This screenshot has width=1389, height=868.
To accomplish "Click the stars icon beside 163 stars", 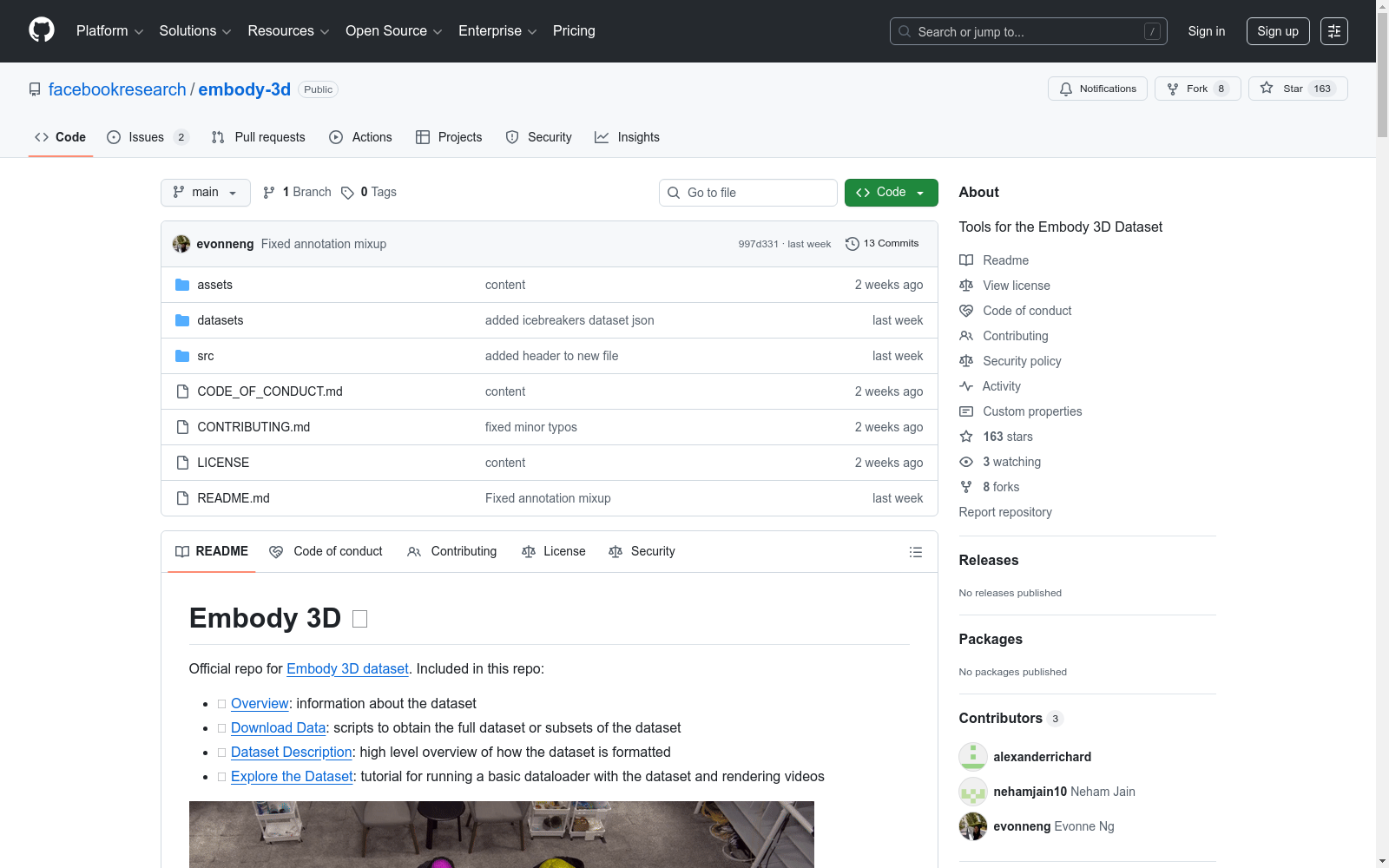I will 966,437.
